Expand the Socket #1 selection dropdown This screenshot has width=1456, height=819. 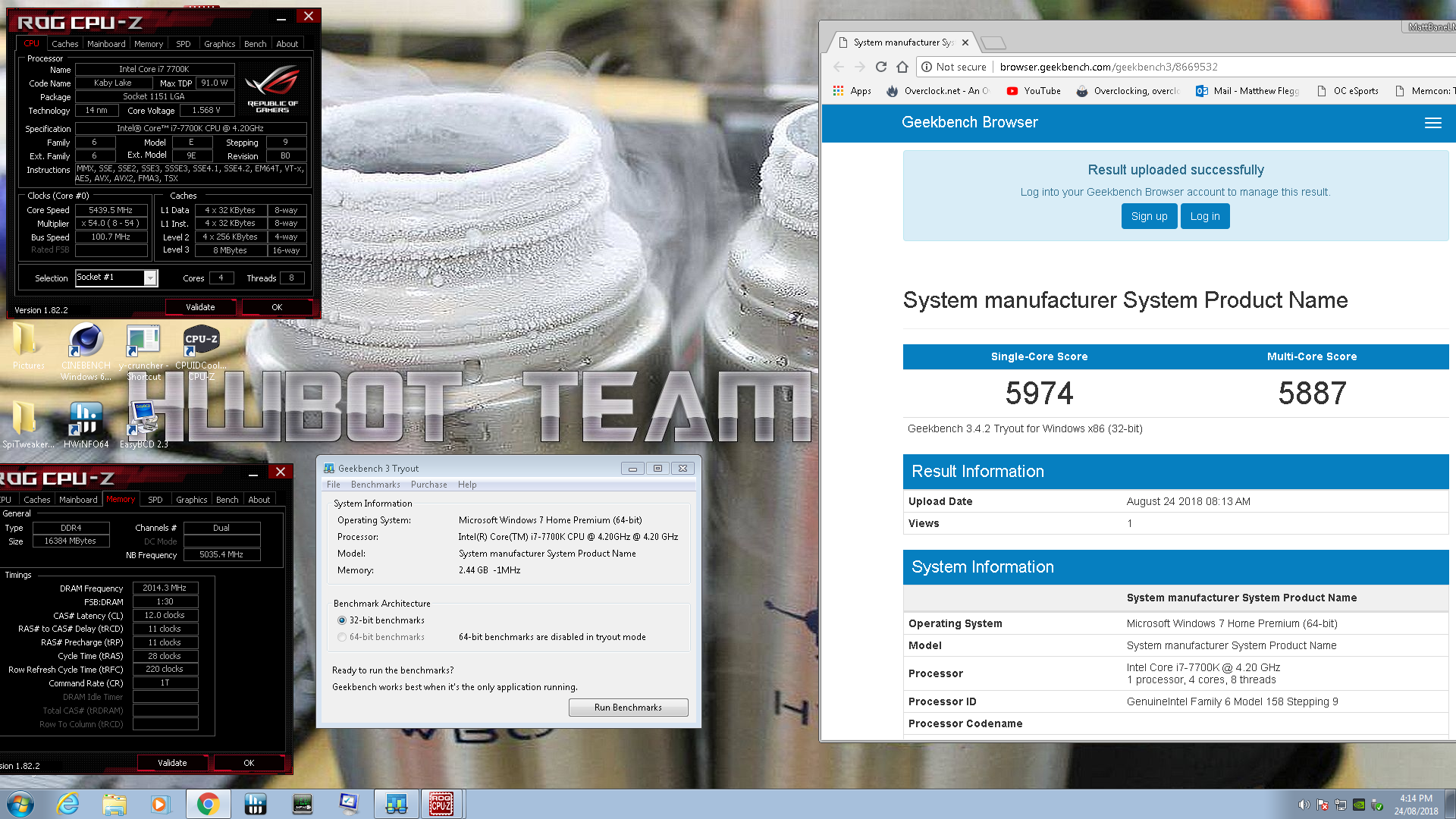(150, 278)
